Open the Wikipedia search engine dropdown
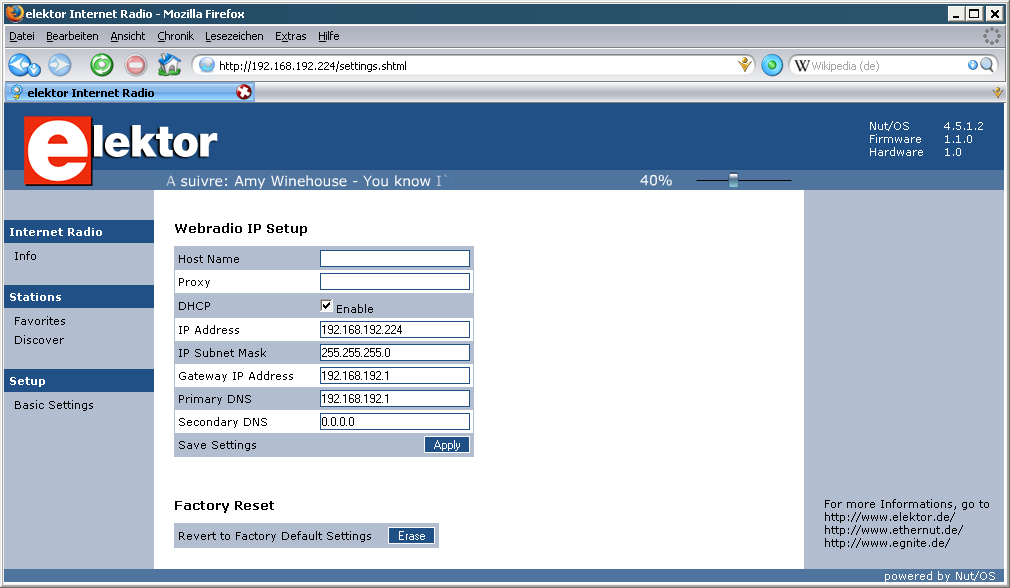This screenshot has height=588, width=1010. point(801,65)
